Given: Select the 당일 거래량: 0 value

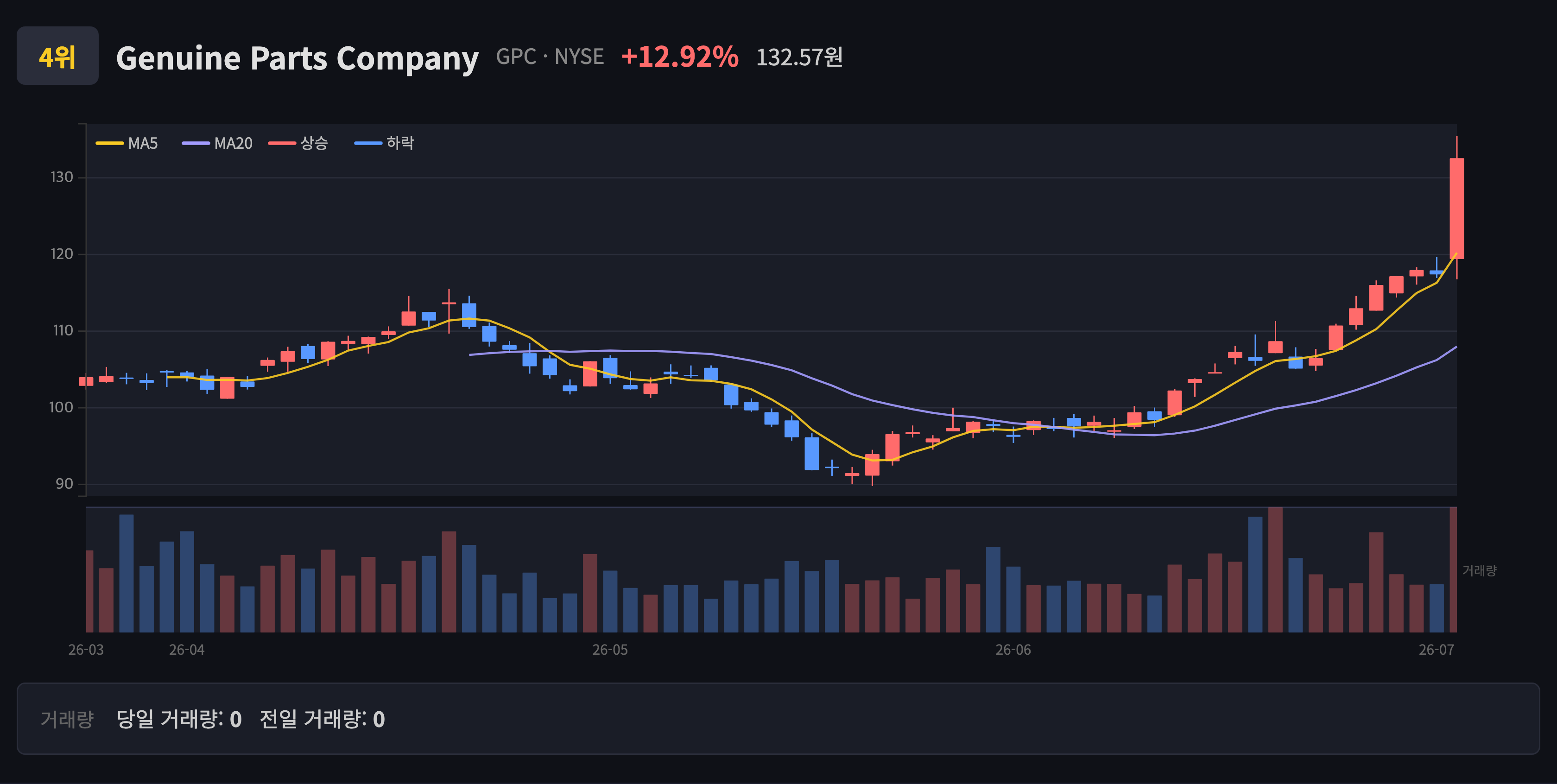Looking at the screenshot, I should click(179, 719).
